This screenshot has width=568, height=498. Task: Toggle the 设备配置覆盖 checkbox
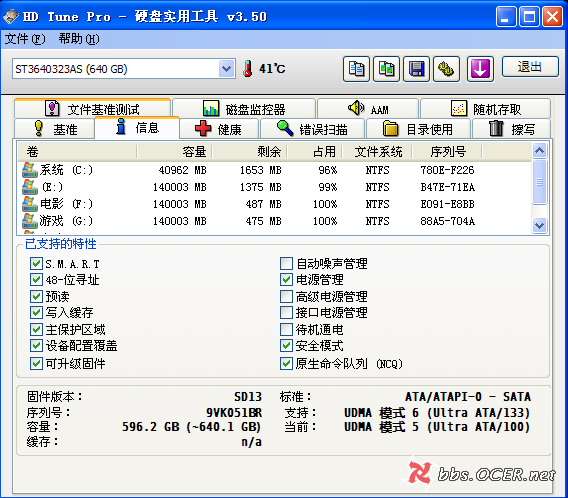coord(36,345)
